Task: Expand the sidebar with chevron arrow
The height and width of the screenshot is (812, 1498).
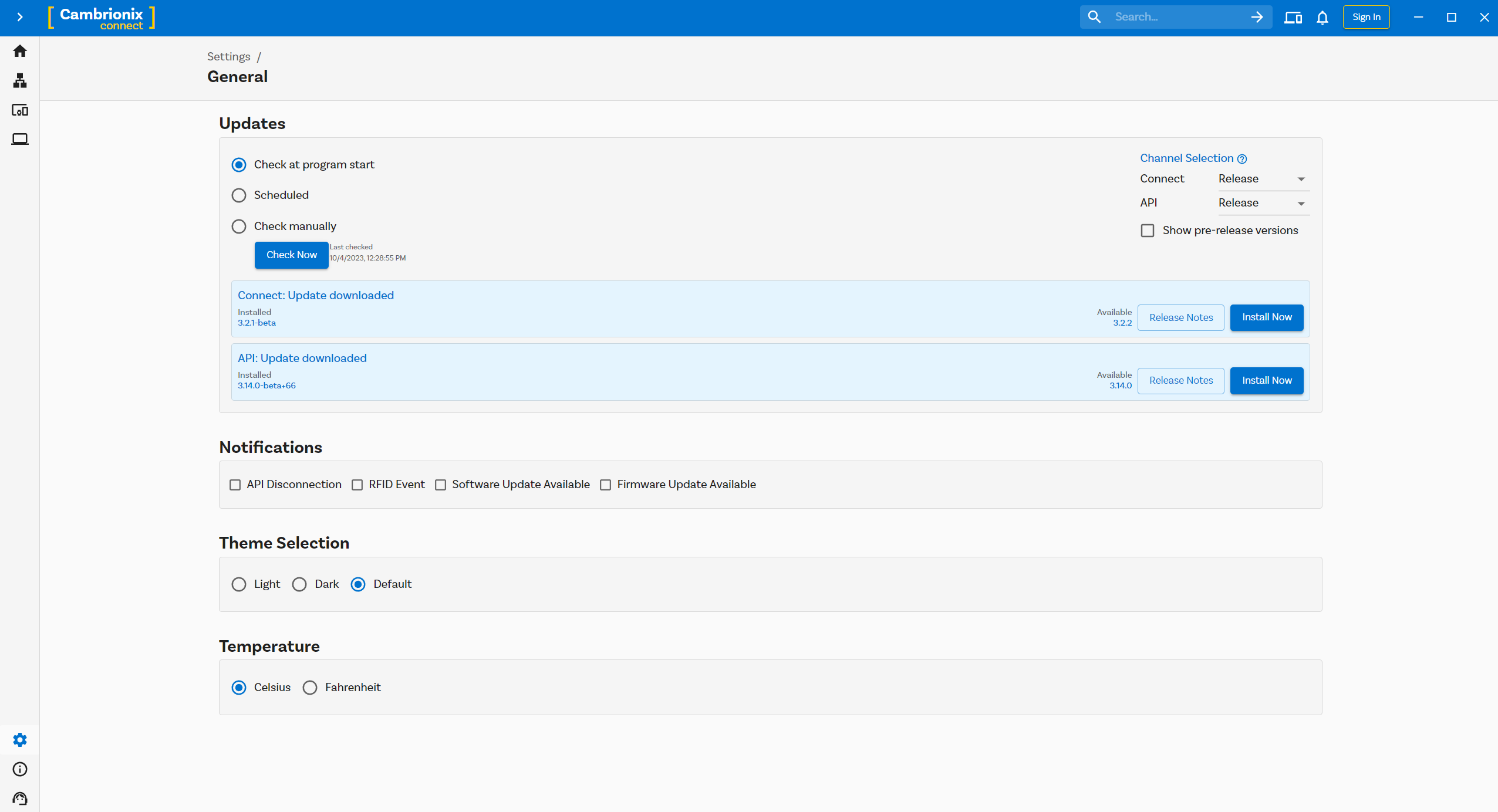Action: [x=20, y=17]
